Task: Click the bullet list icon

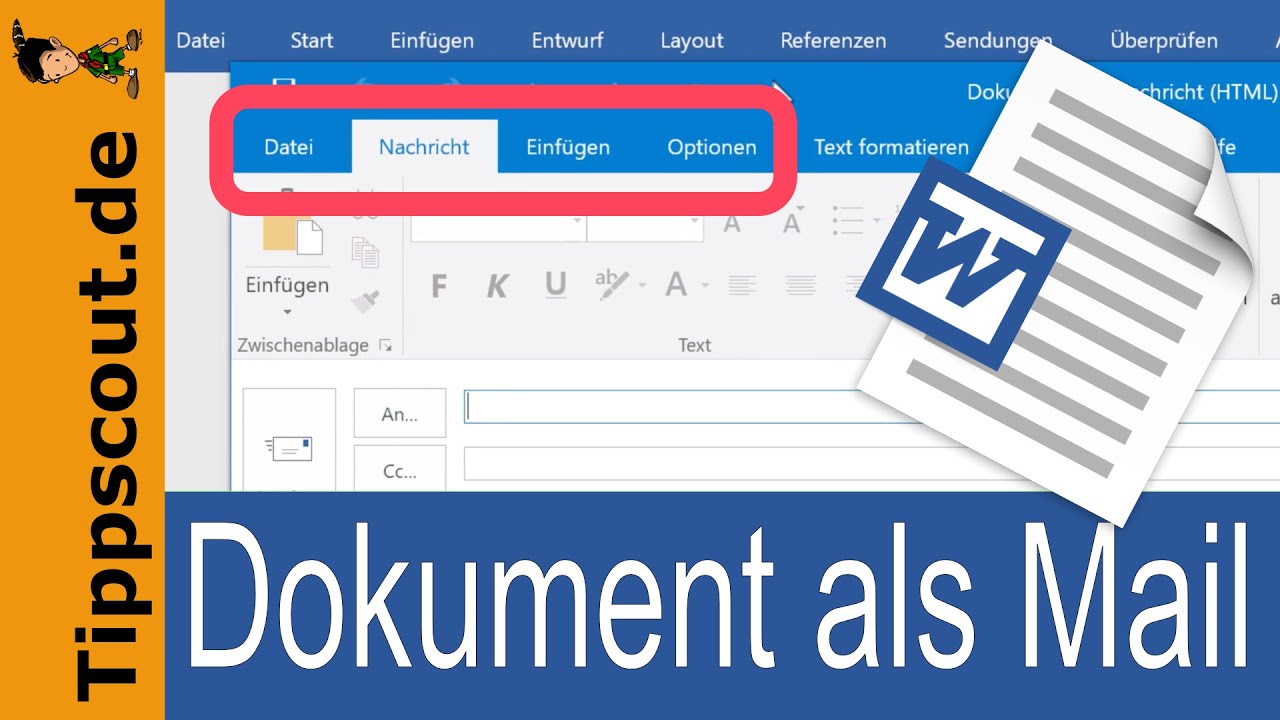Action: coord(849,220)
